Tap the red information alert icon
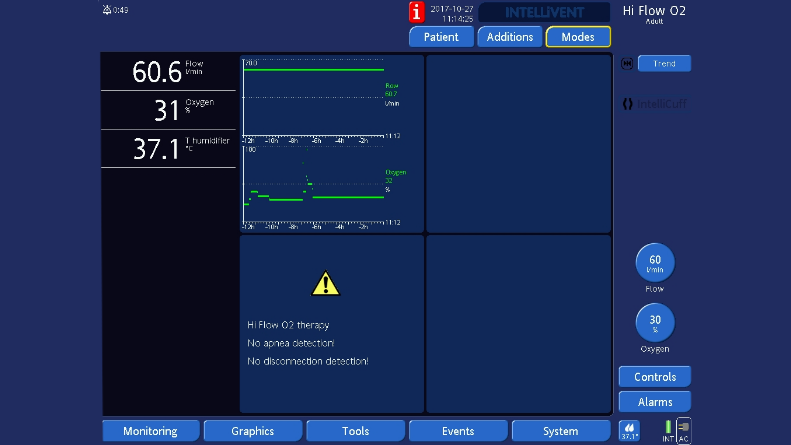 pos(417,12)
